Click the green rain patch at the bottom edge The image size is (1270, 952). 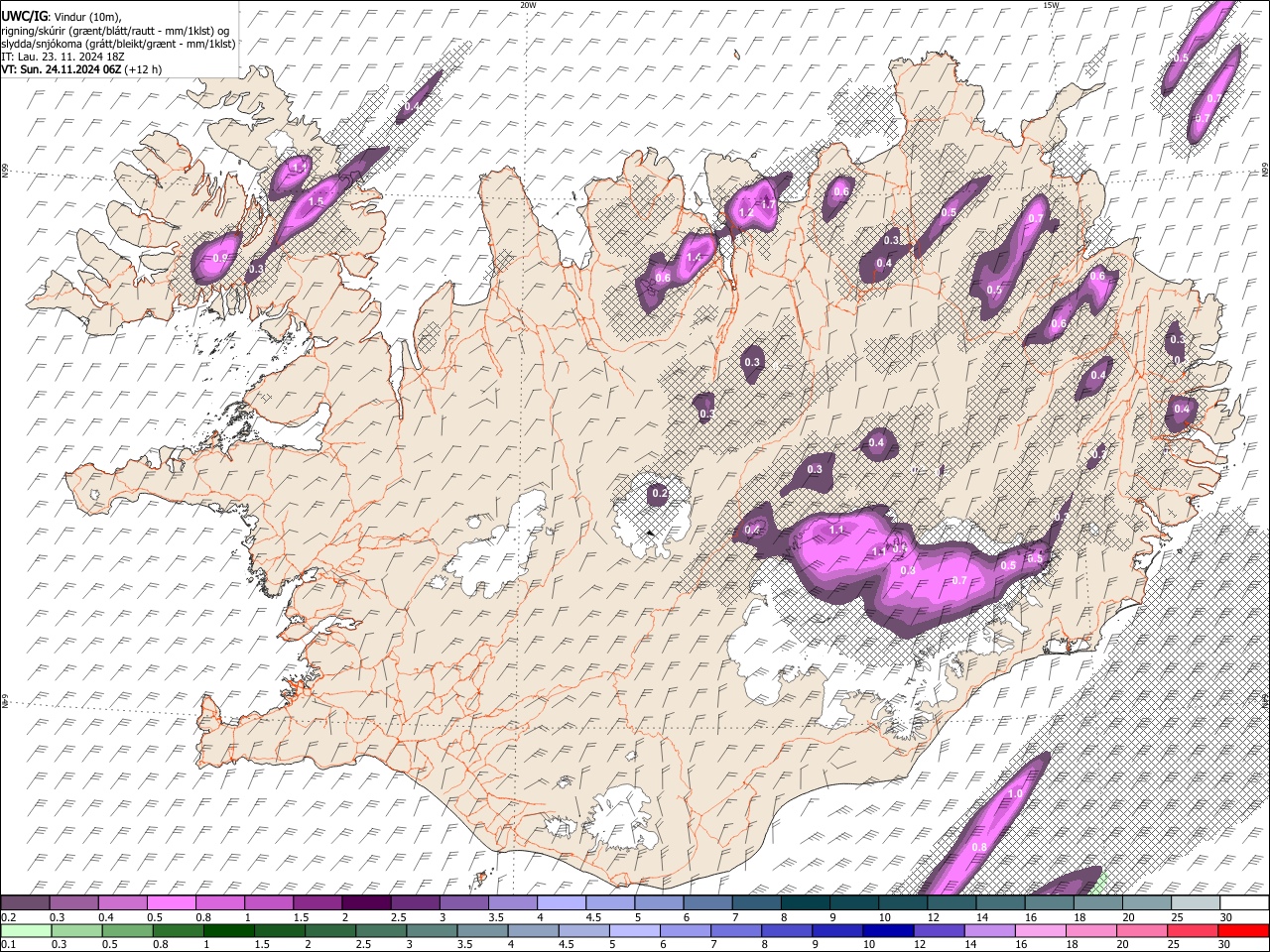click(1097, 884)
